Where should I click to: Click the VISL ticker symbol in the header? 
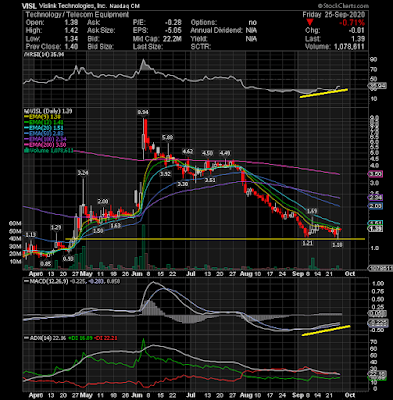(x=30, y=6)
